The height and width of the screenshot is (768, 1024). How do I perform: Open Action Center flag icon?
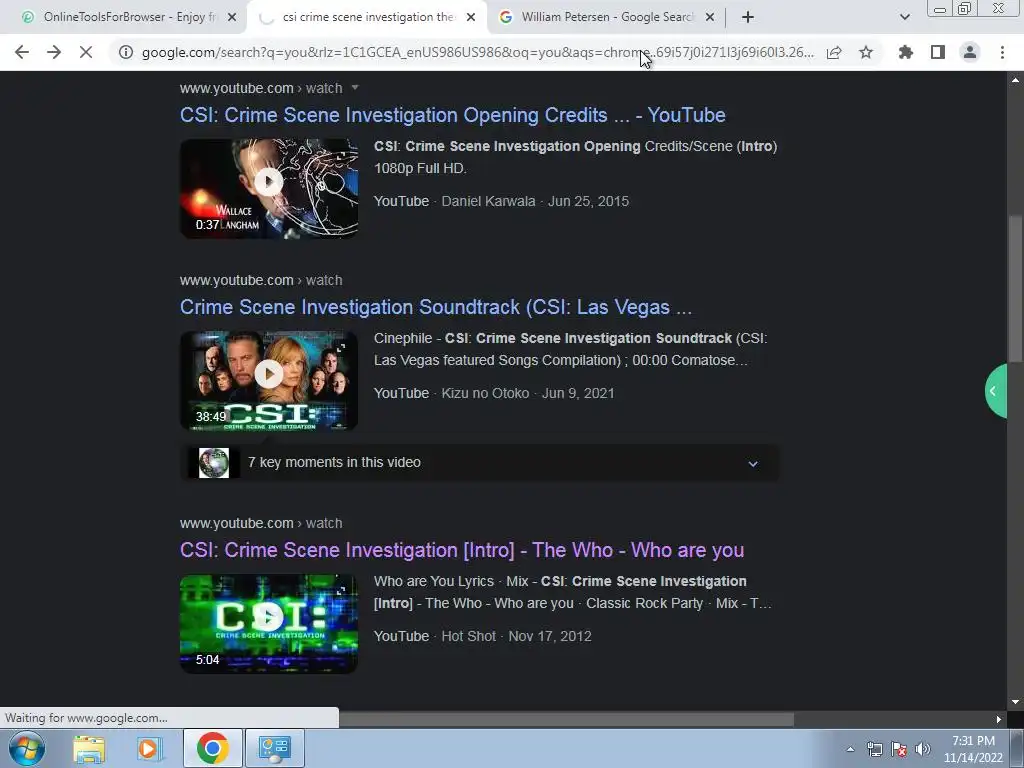pyautogui.click(x=899, y=749)
